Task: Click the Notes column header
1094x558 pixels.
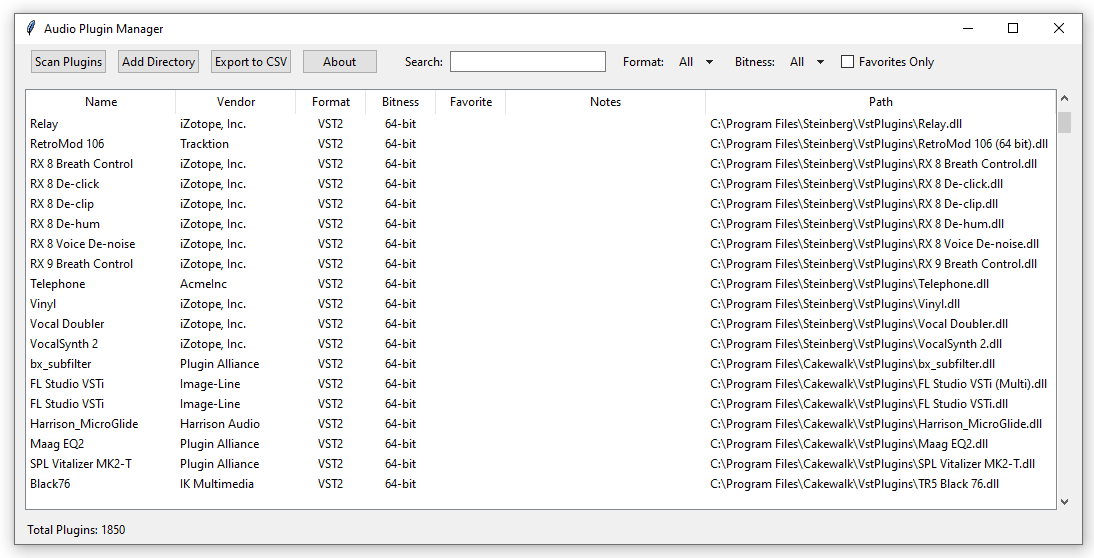Action: pos(606,102)
